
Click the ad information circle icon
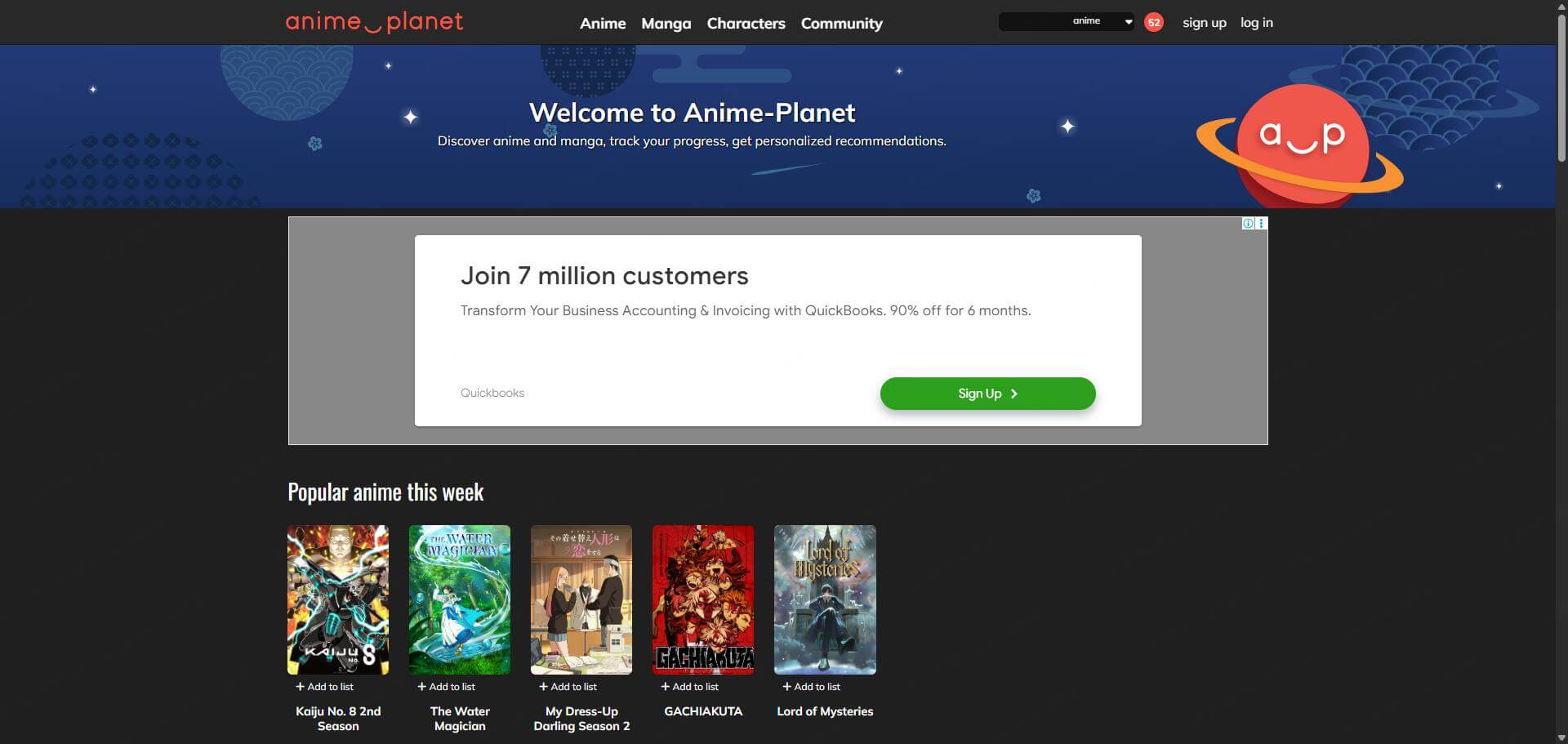(x=1247, y=223)
